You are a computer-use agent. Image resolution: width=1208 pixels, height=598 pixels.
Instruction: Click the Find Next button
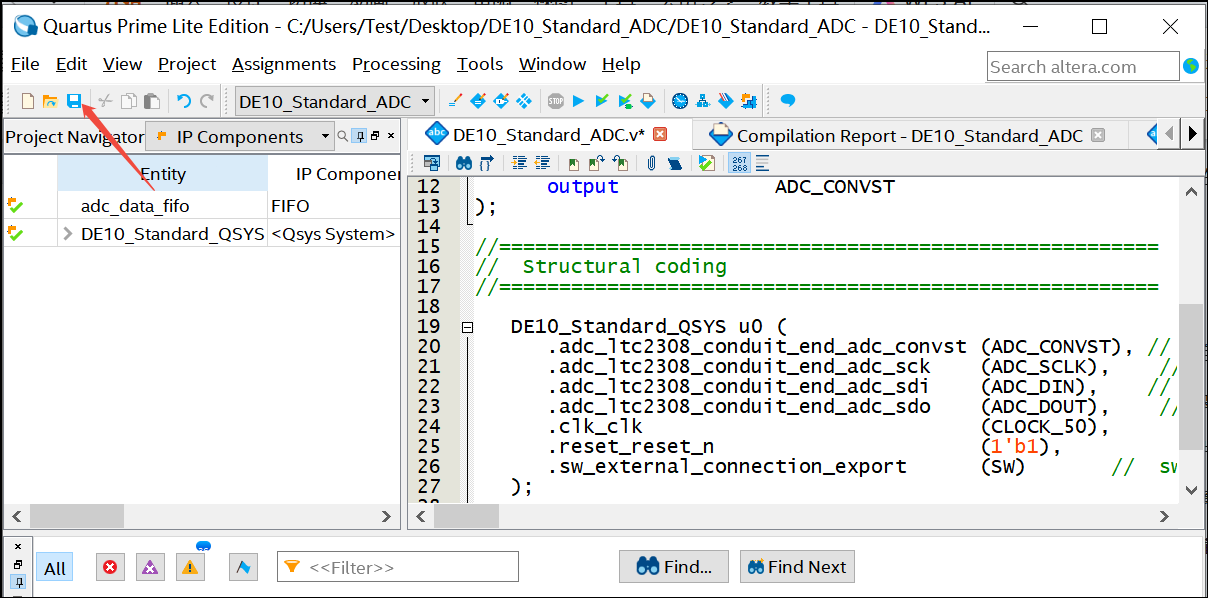(797, 567)
